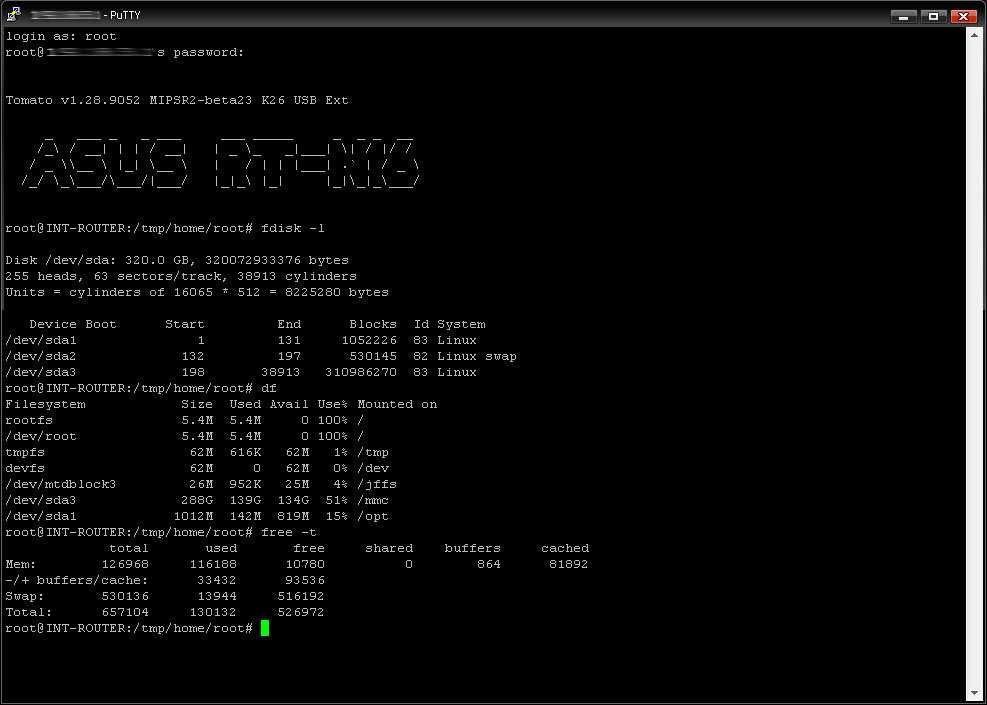The image size is (987, 705).
Task: Open the PuTTY system menu icon
Action: (x=14, y=14)
